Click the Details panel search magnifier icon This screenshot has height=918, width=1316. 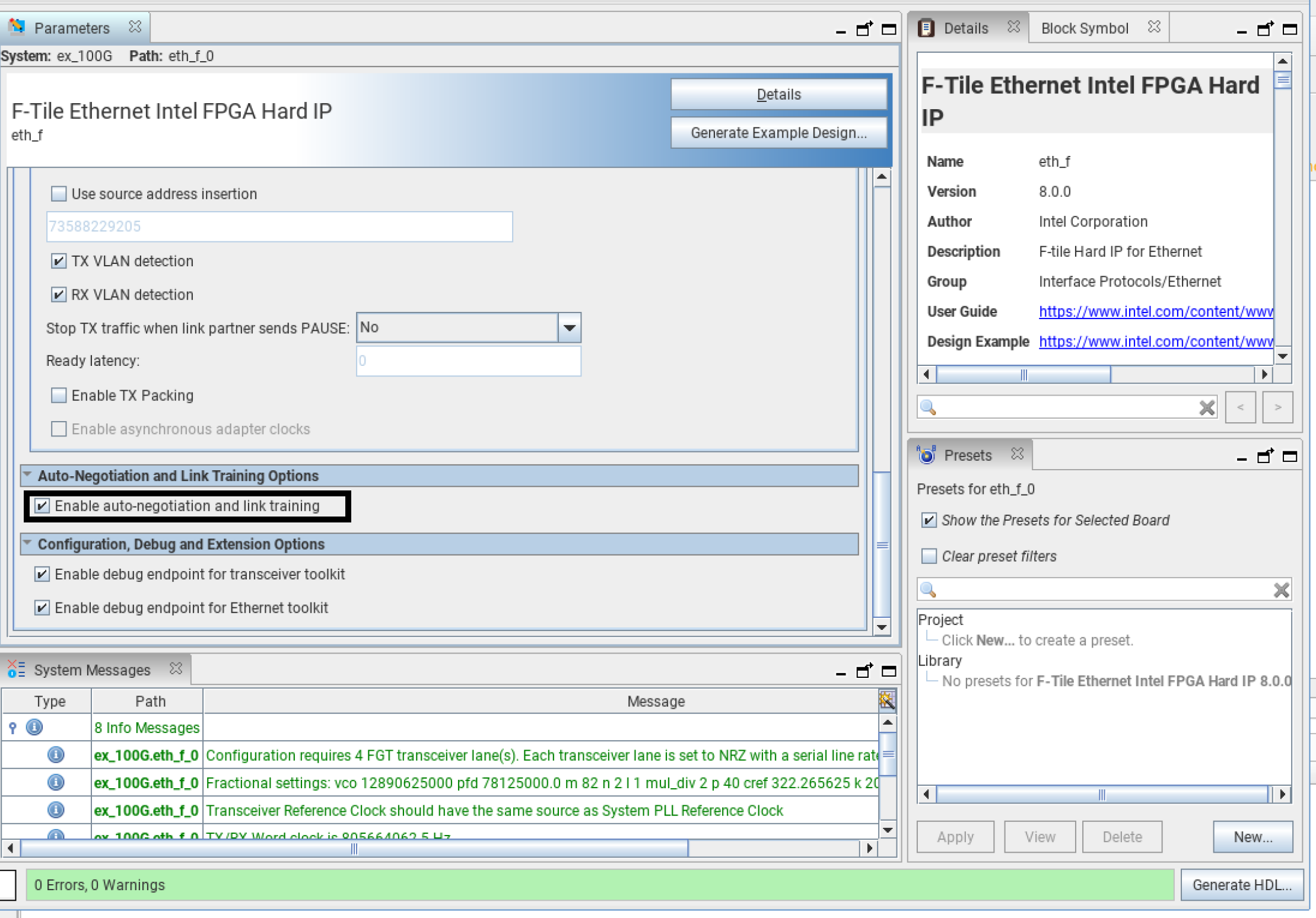click(x=929, y=407)
